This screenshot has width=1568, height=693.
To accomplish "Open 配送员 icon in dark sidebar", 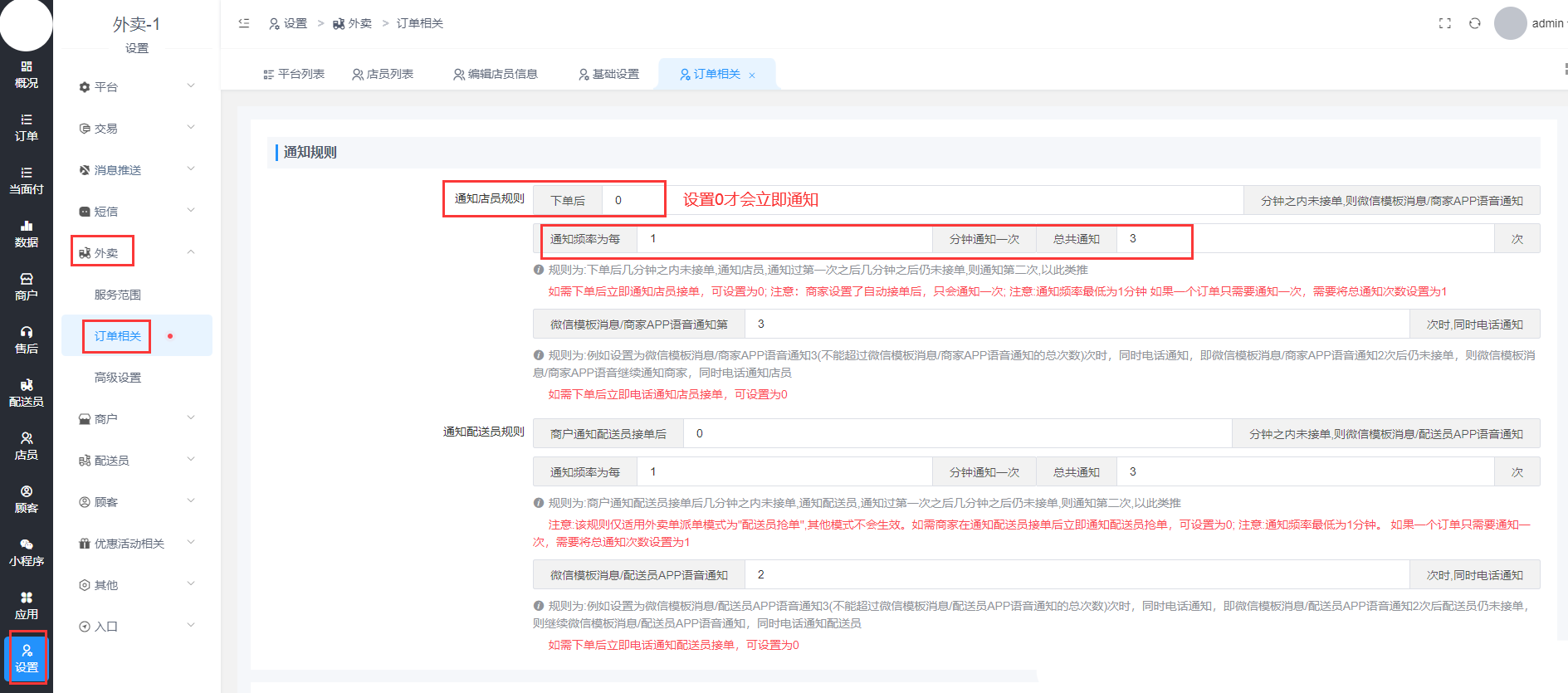I will (27, 393).
